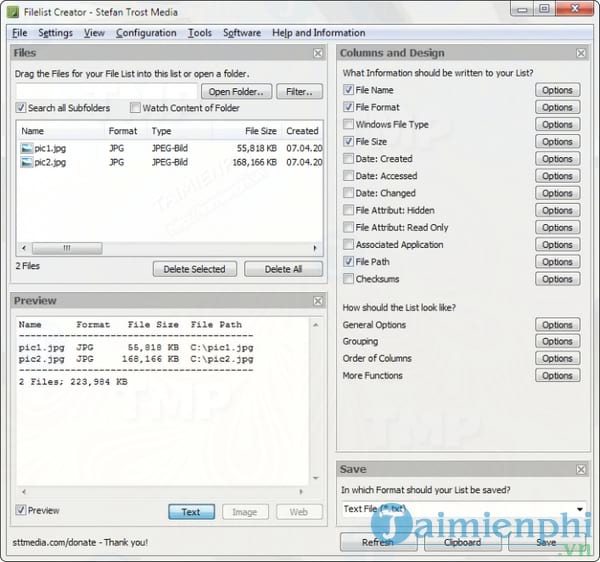Enable the Date: Accessed column
600x562 pixels.
[348, 176]
